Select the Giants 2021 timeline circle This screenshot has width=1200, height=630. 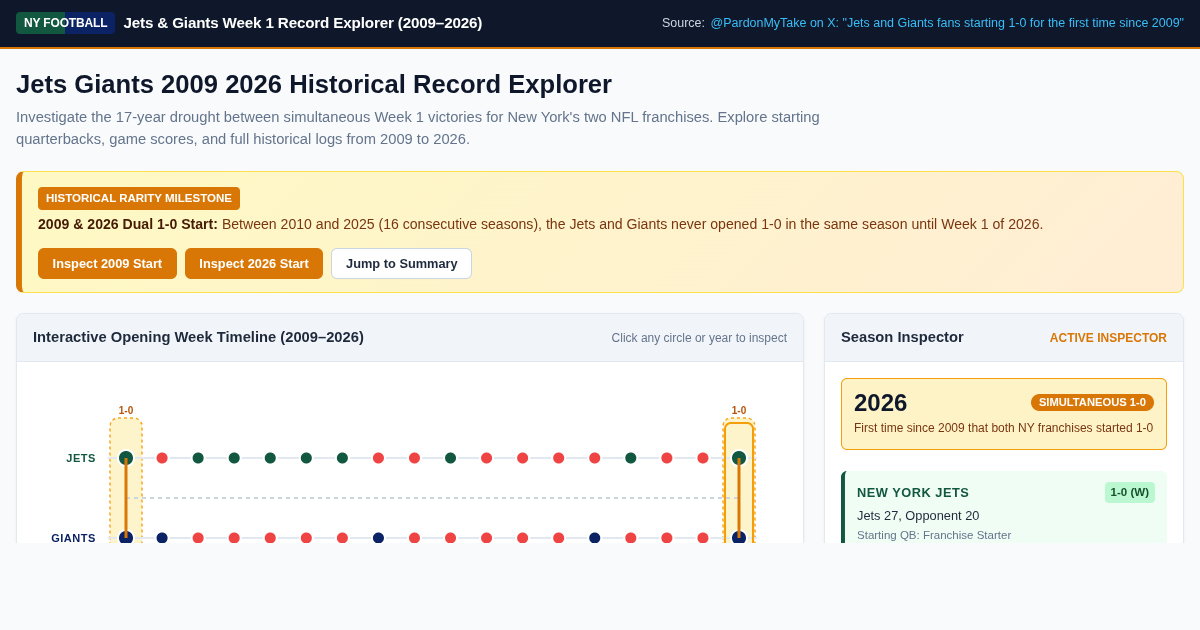point(558,538)
